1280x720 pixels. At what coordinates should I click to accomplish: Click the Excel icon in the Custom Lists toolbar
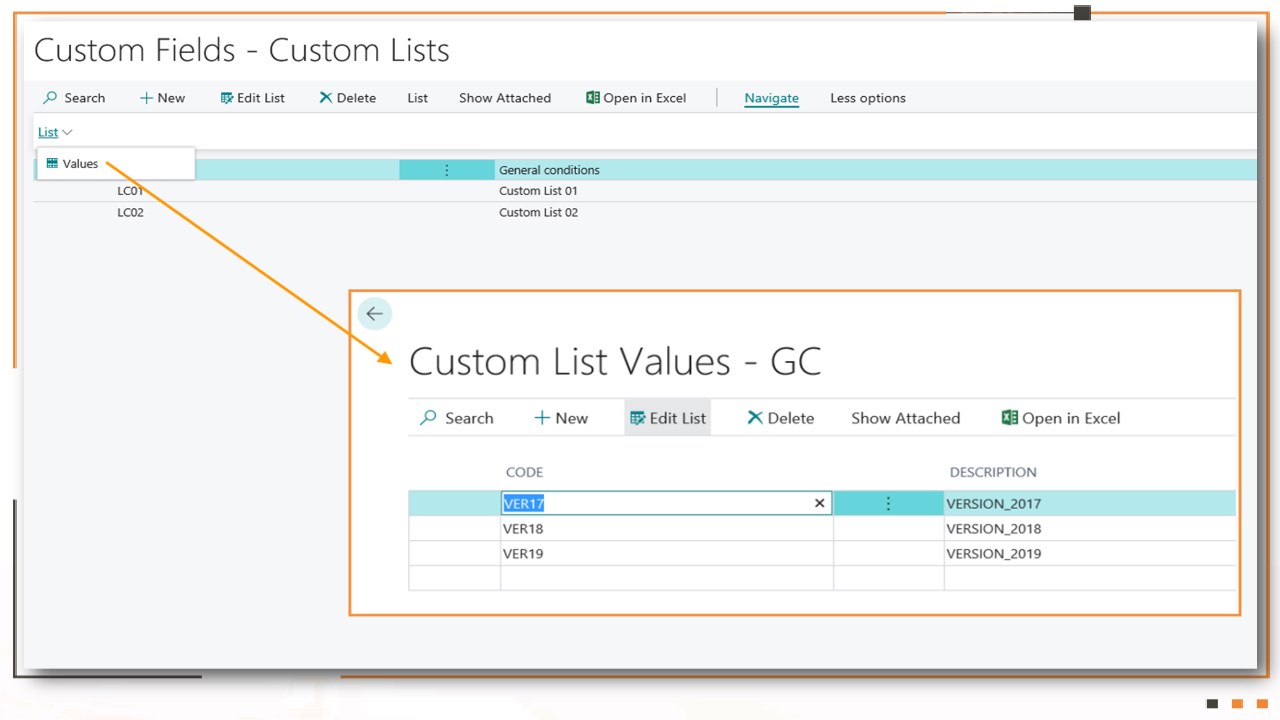(x=593, y=98)
